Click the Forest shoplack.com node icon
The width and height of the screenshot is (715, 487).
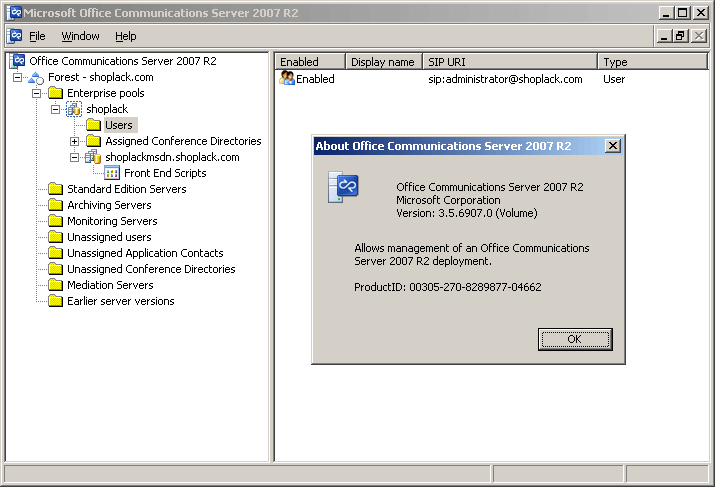pos(36,78)
